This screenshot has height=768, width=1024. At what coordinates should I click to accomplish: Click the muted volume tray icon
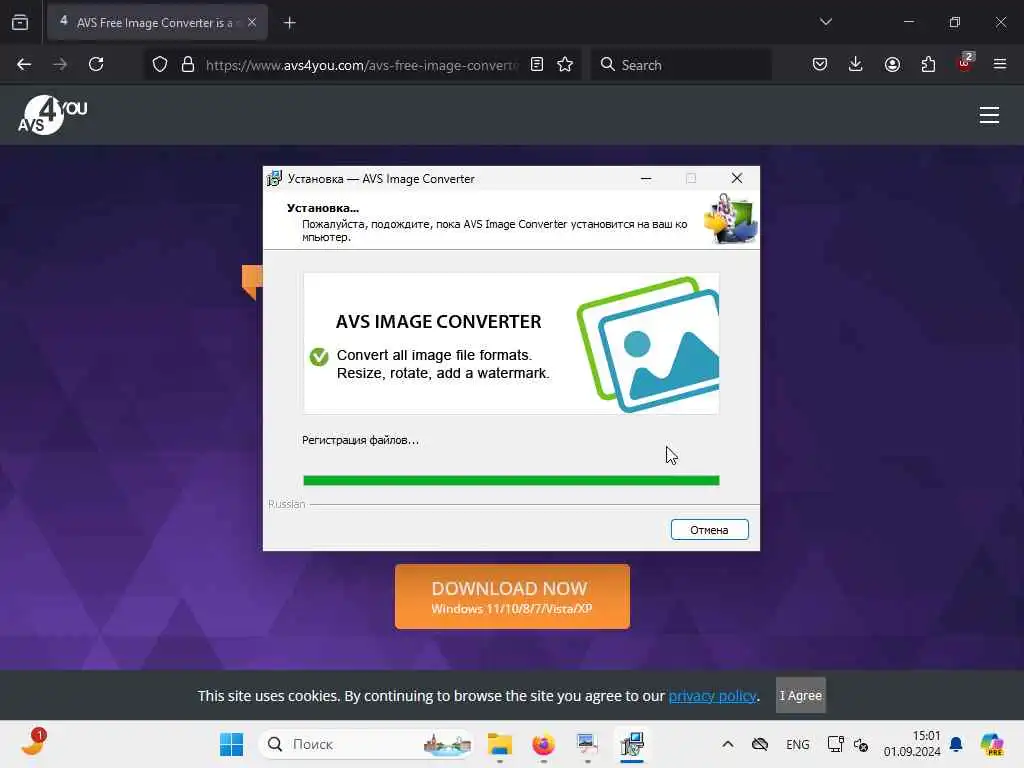tap(861, 744)
